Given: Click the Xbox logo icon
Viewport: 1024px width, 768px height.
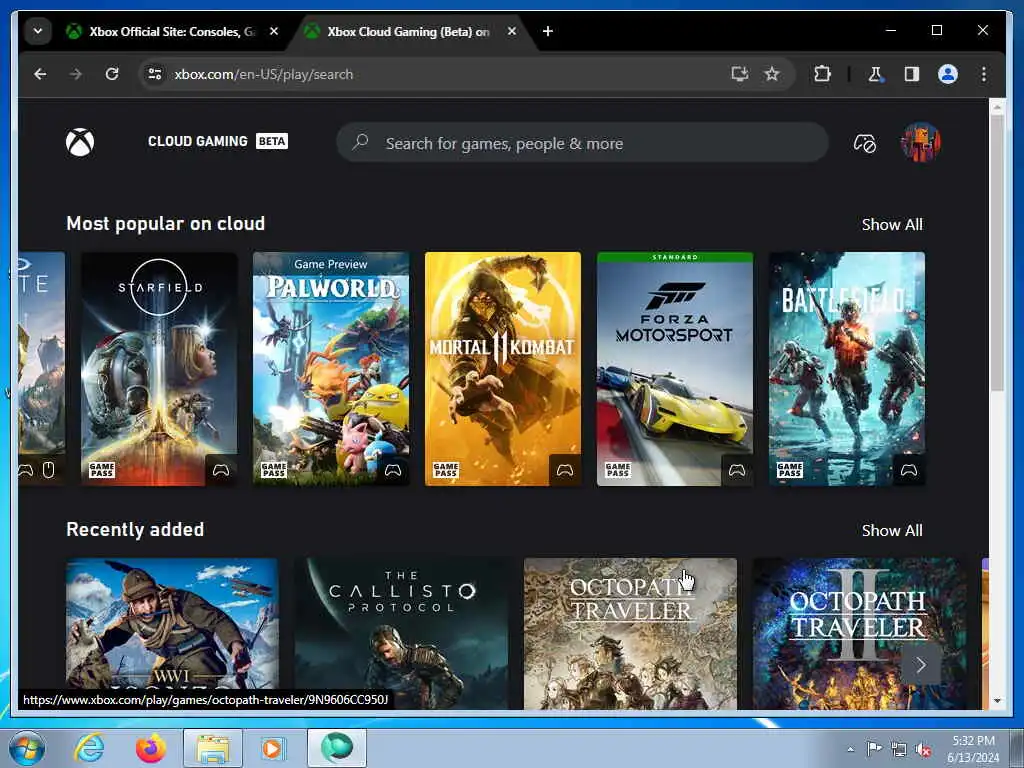Looking at the screenshot, I should [80, 142].
